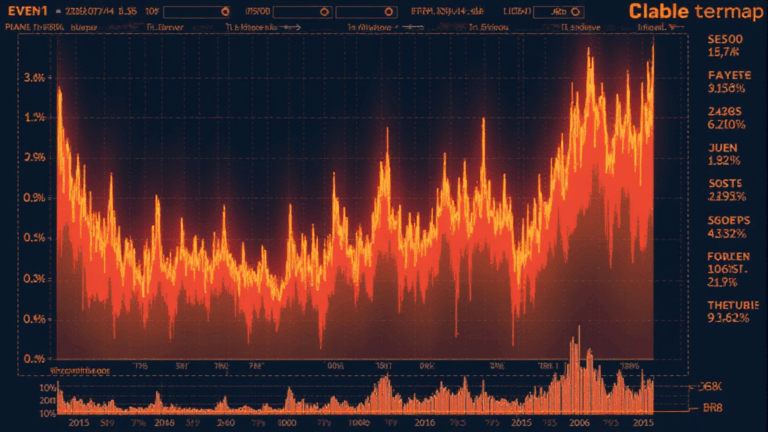Click the BR8 volume marker label
The image size is (768, 432).
(712, 407)
